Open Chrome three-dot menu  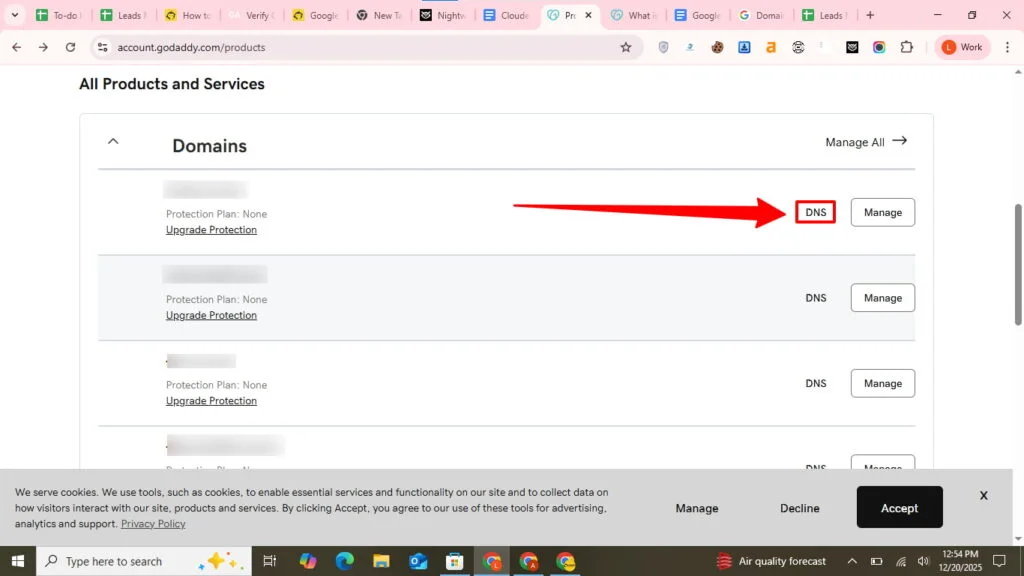pos(1007,47)
